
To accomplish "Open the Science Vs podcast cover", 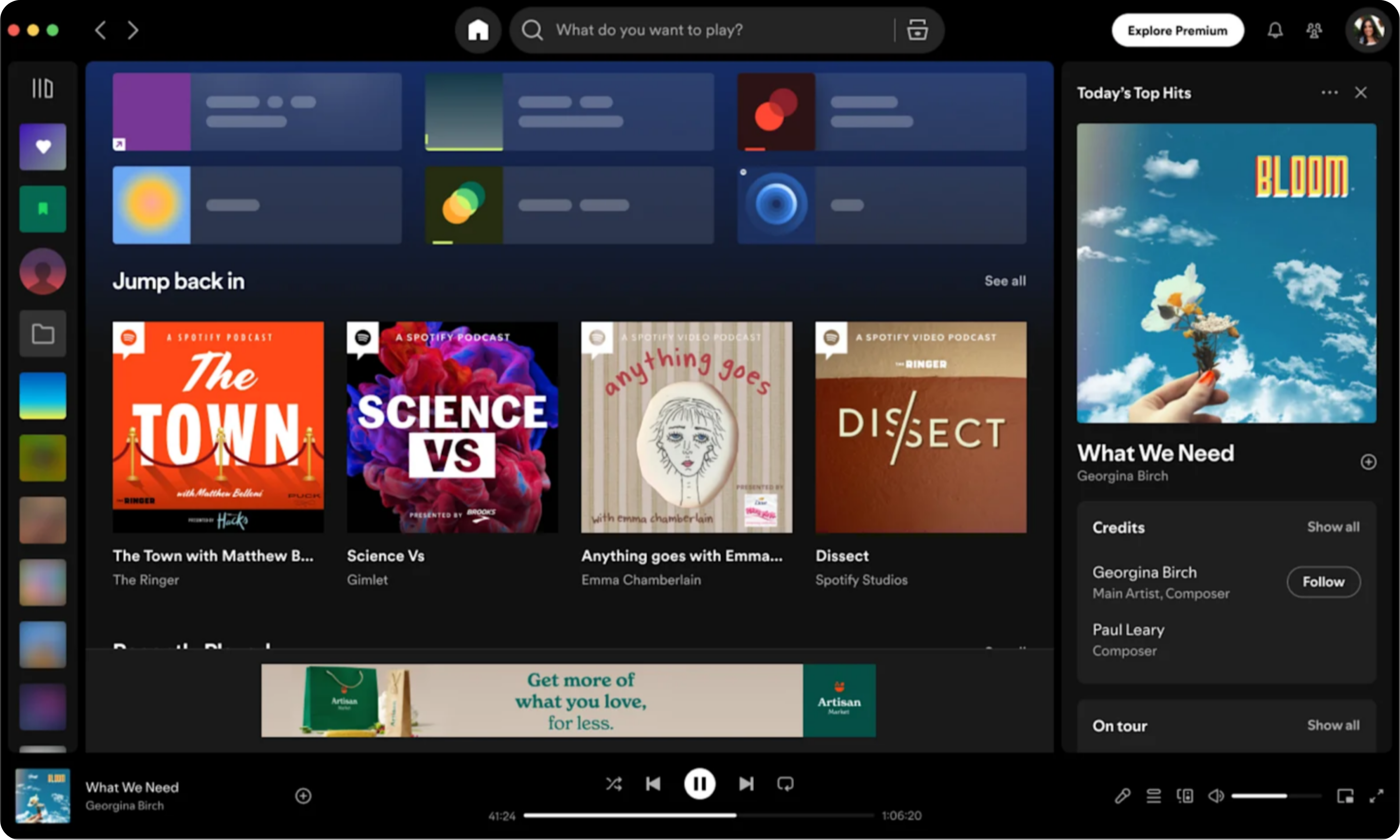I will pyautogui.click(x=452, y=427).
